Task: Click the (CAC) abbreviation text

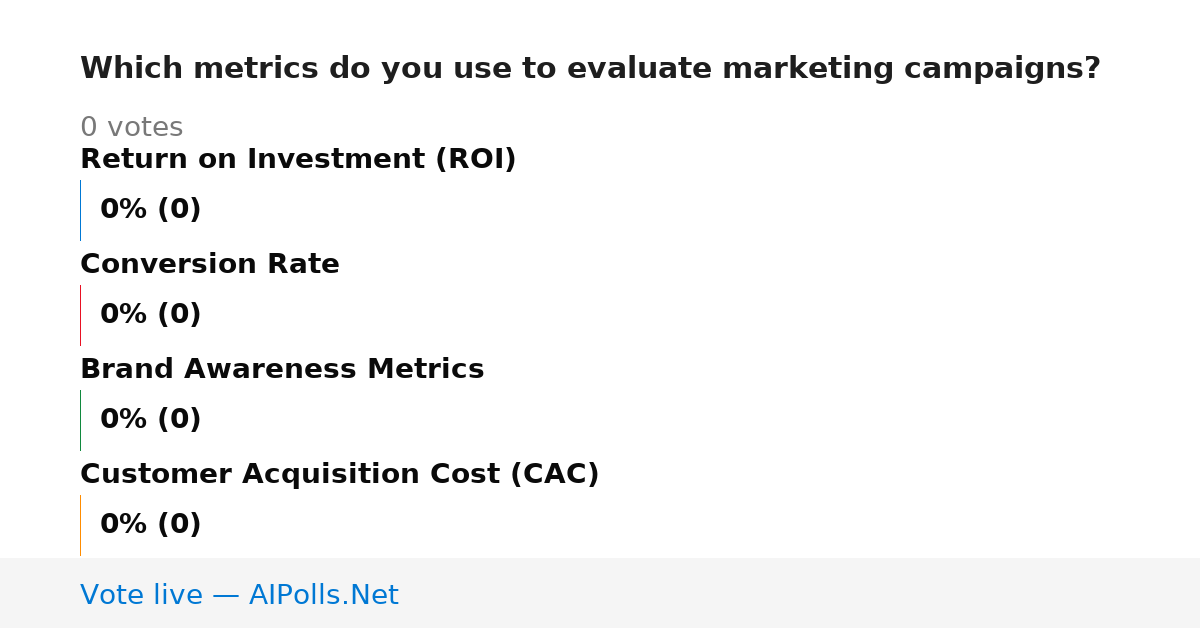Action: 554,475
